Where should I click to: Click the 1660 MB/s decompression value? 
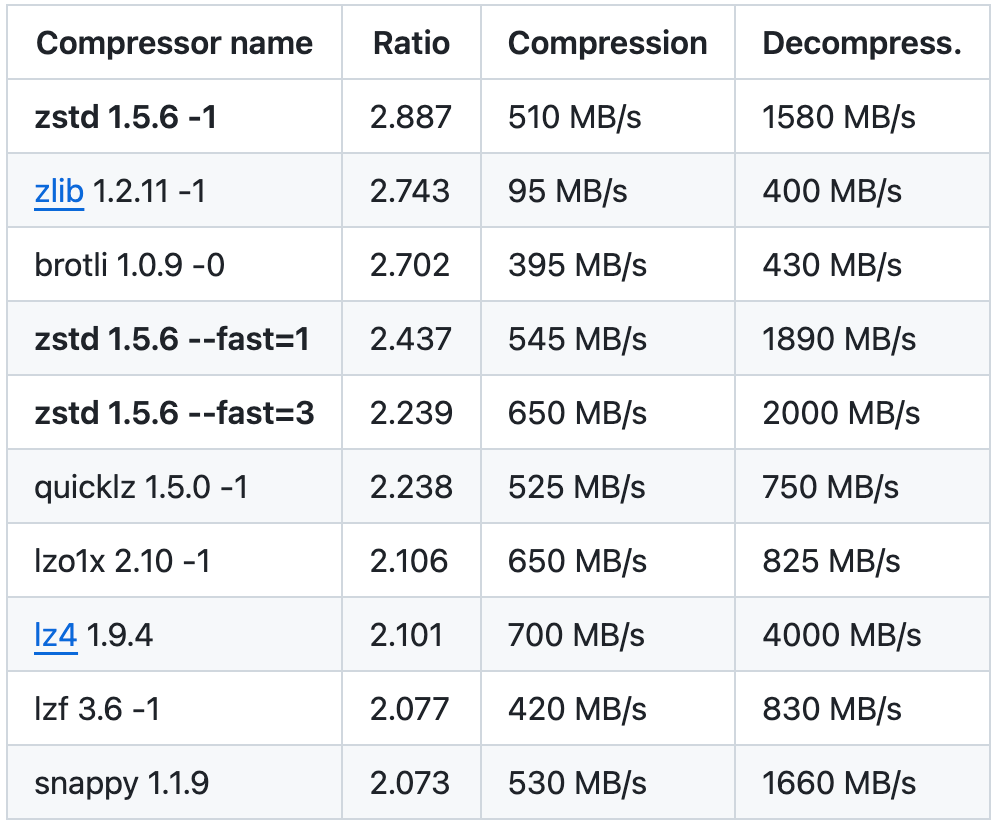(839, 783)
